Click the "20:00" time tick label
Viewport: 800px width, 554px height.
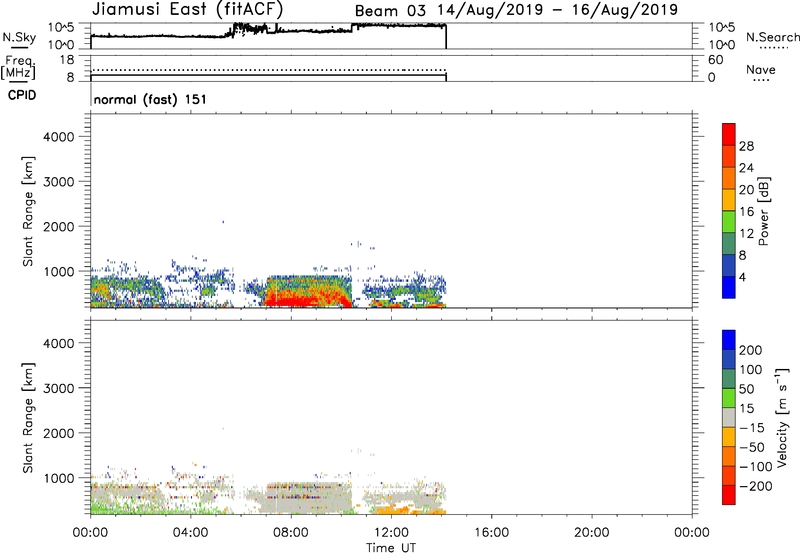(x=591, y=533)
